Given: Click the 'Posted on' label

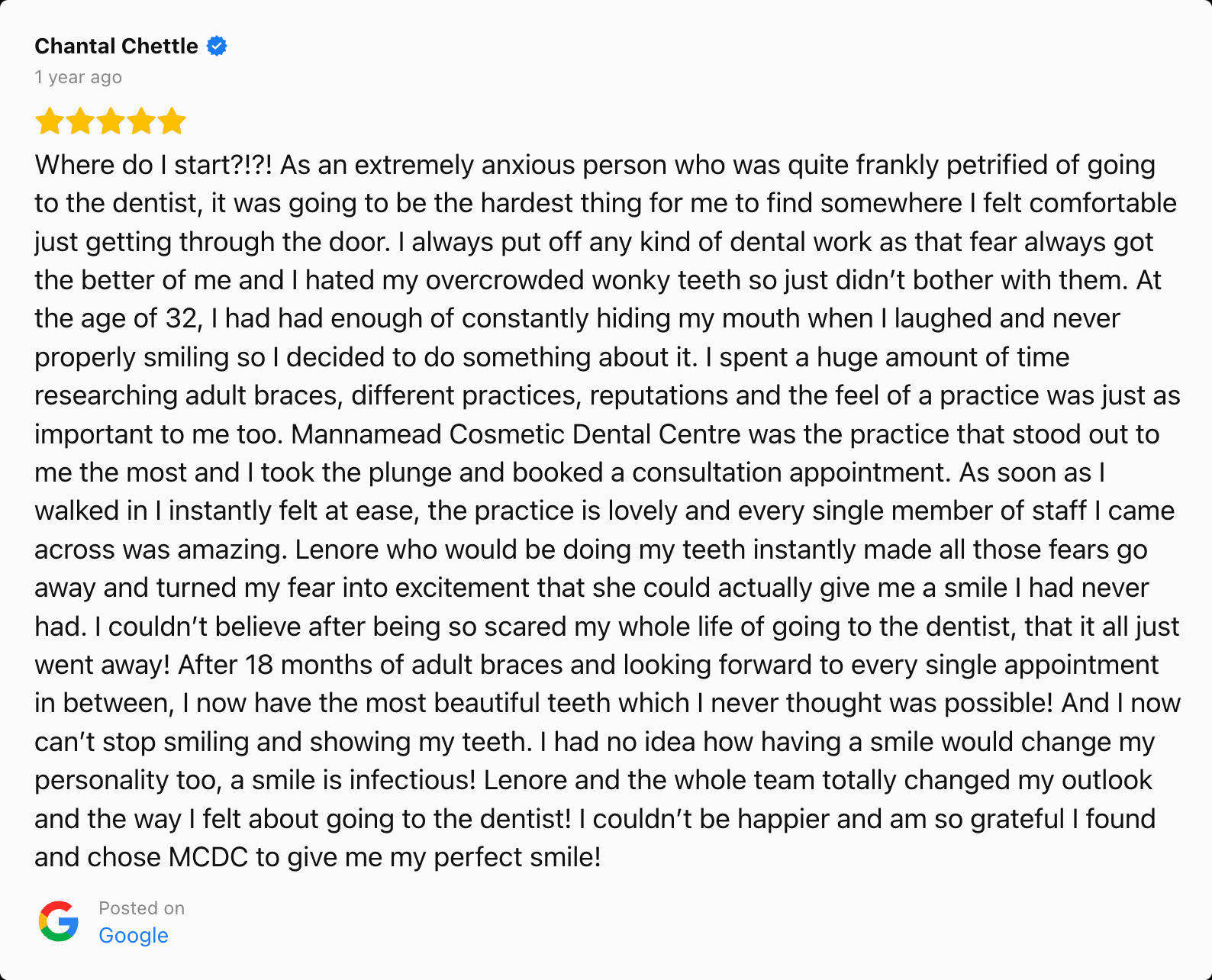Looking at the screenshot, I should (141, 908).
